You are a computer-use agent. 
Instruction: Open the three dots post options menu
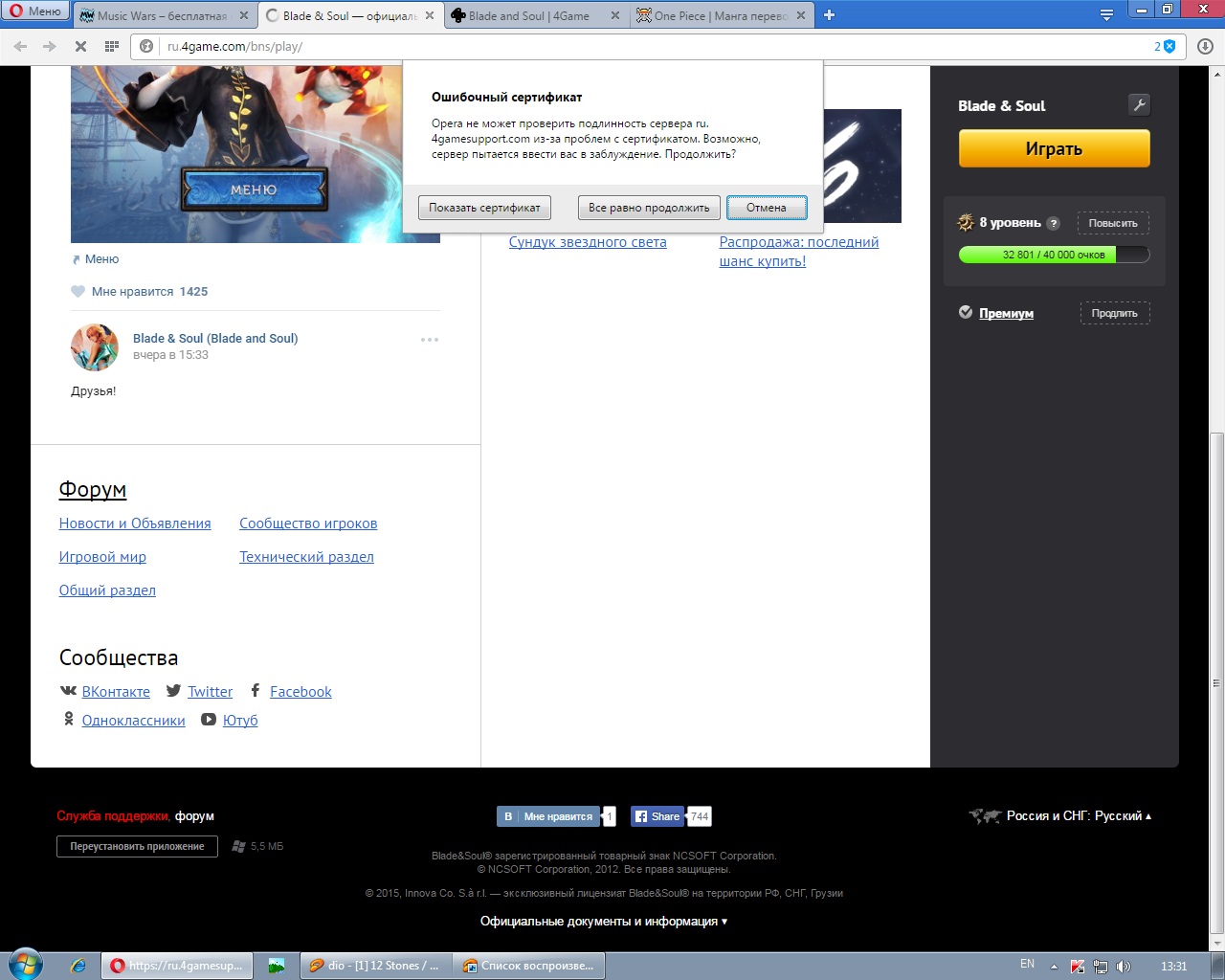click(430, 340)
